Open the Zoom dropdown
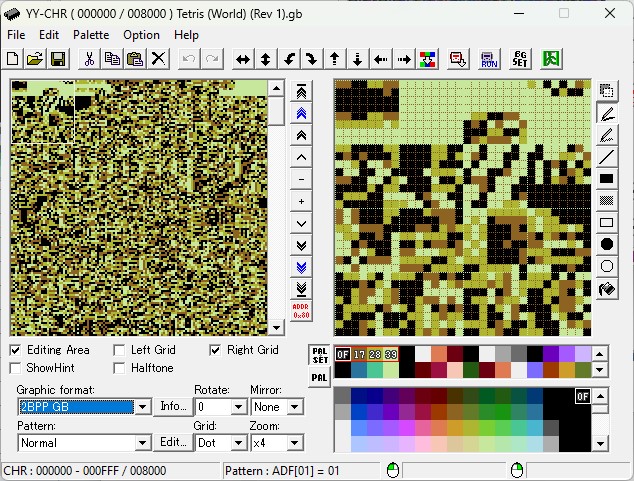This screenshot has width=634, height=481. click(295, 443)
